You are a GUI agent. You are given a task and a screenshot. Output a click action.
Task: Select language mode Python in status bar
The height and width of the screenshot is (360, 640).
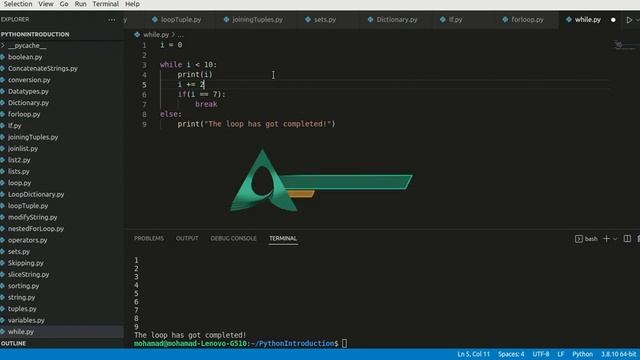[x=582, y=354]
